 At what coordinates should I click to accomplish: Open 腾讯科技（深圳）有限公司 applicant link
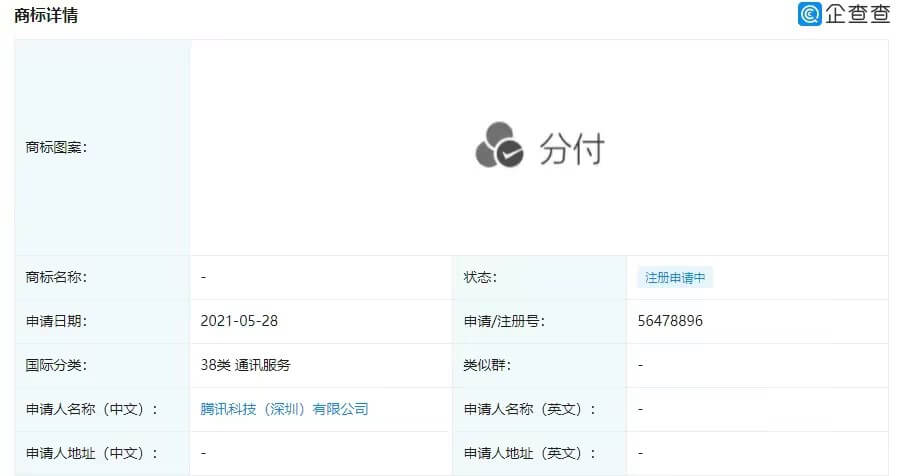tap(284, 409)
